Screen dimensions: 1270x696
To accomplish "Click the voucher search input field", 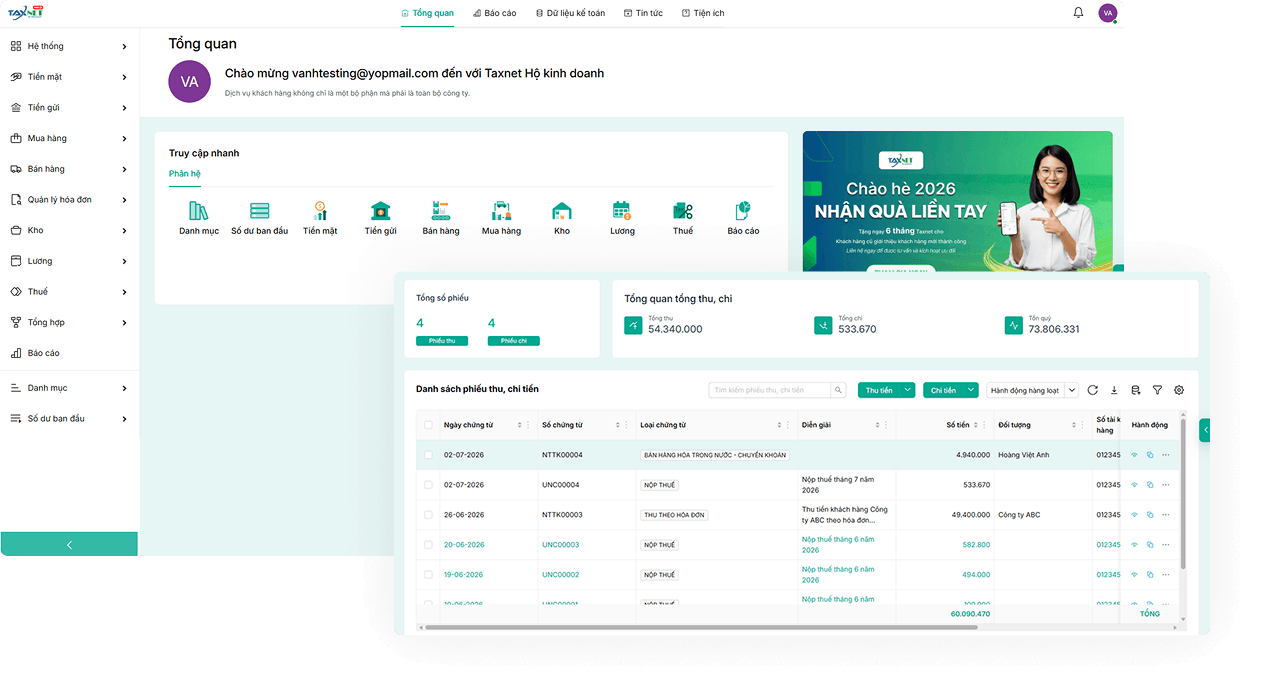I will coord(770,390).
